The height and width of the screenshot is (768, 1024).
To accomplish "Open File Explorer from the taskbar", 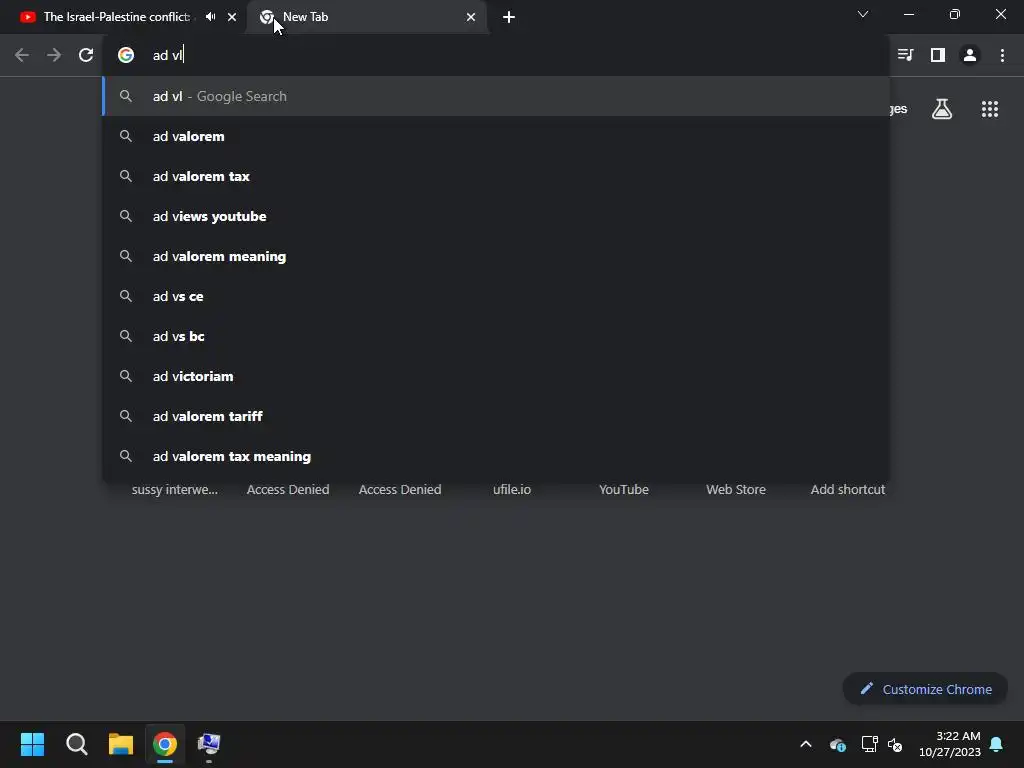I will pyautogui.click(x=121, y=744).
